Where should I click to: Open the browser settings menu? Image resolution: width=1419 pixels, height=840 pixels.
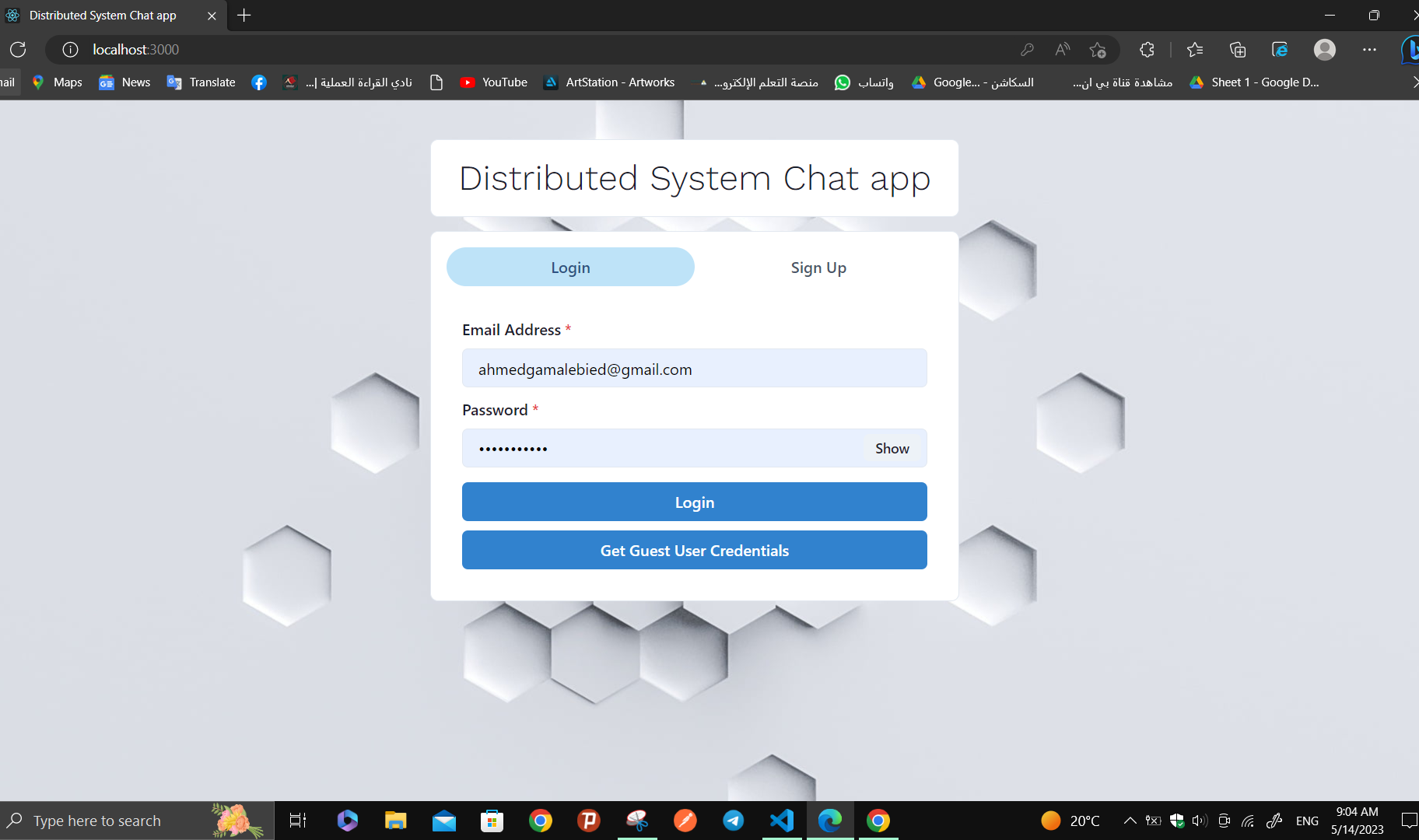pyautogui.click(x=1369, y=49)
